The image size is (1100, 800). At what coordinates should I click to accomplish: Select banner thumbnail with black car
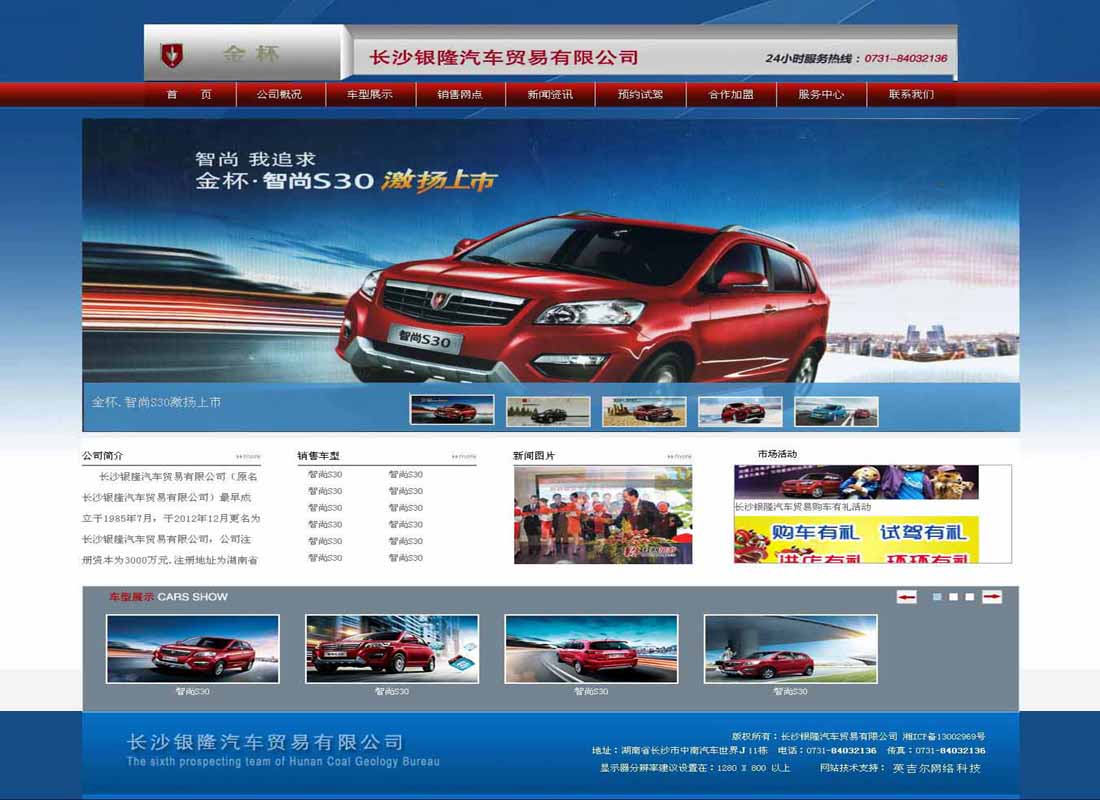point(548,411)
